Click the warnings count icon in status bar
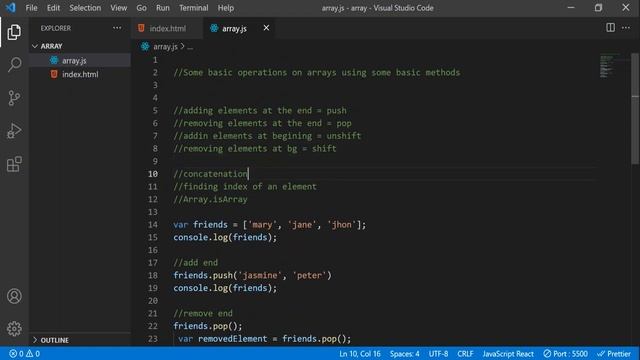This screenshot has width=640, height=360. point(29,353)
